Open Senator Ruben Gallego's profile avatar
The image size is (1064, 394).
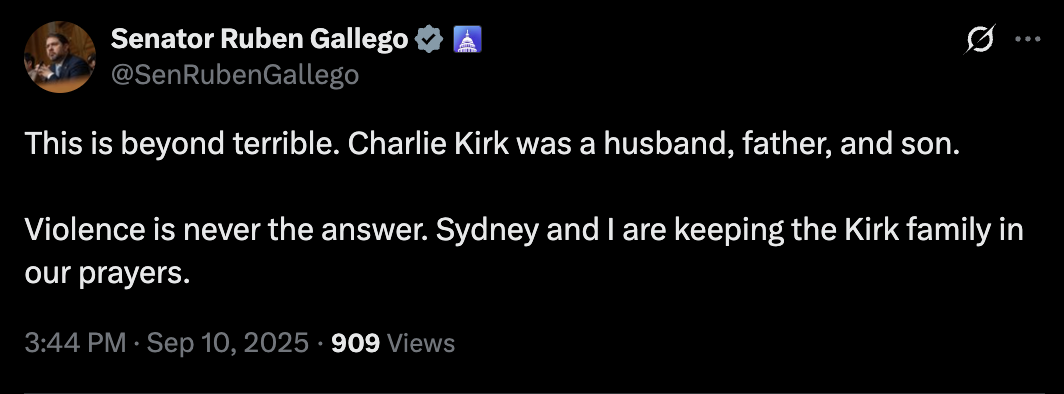pyautogui.click(x=60, y=57)
